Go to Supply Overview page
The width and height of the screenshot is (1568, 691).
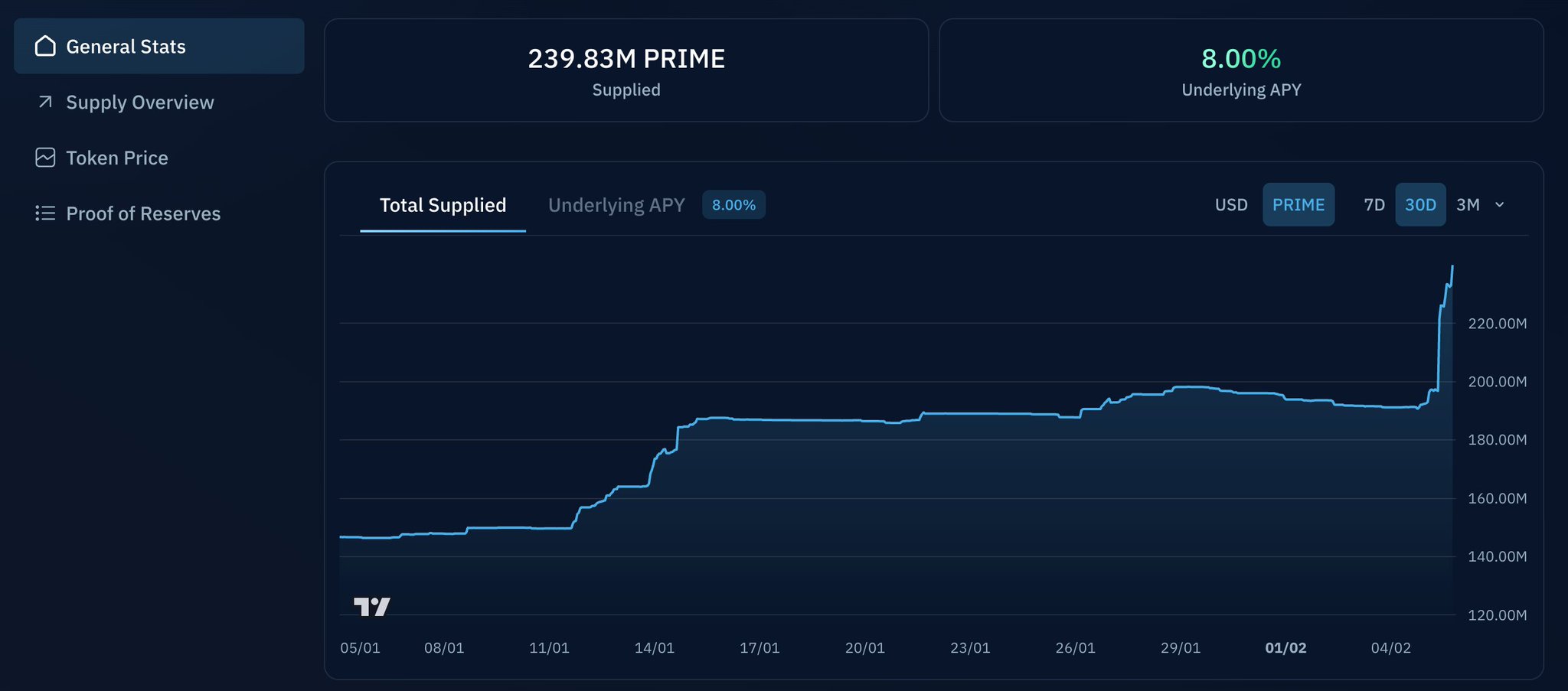click(x=140, y=103)
